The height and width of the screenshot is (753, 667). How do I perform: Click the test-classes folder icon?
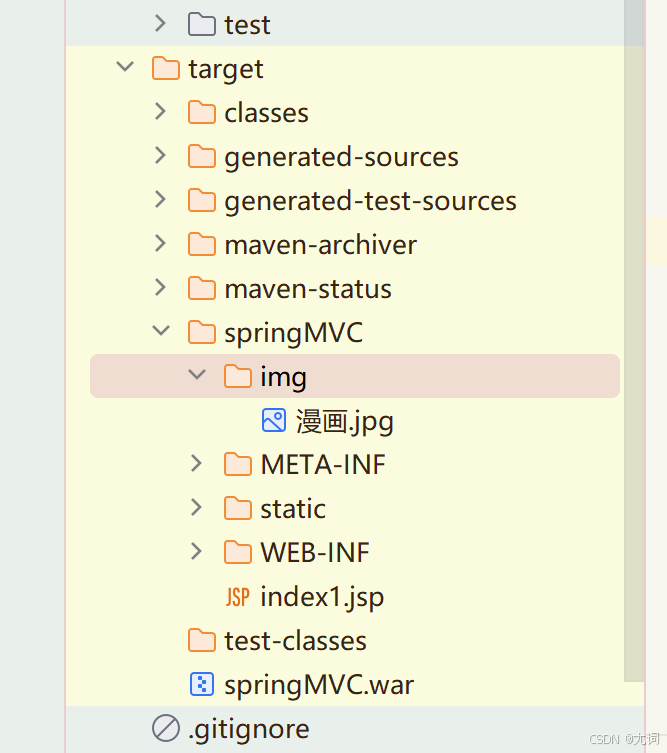pos(202,641)
